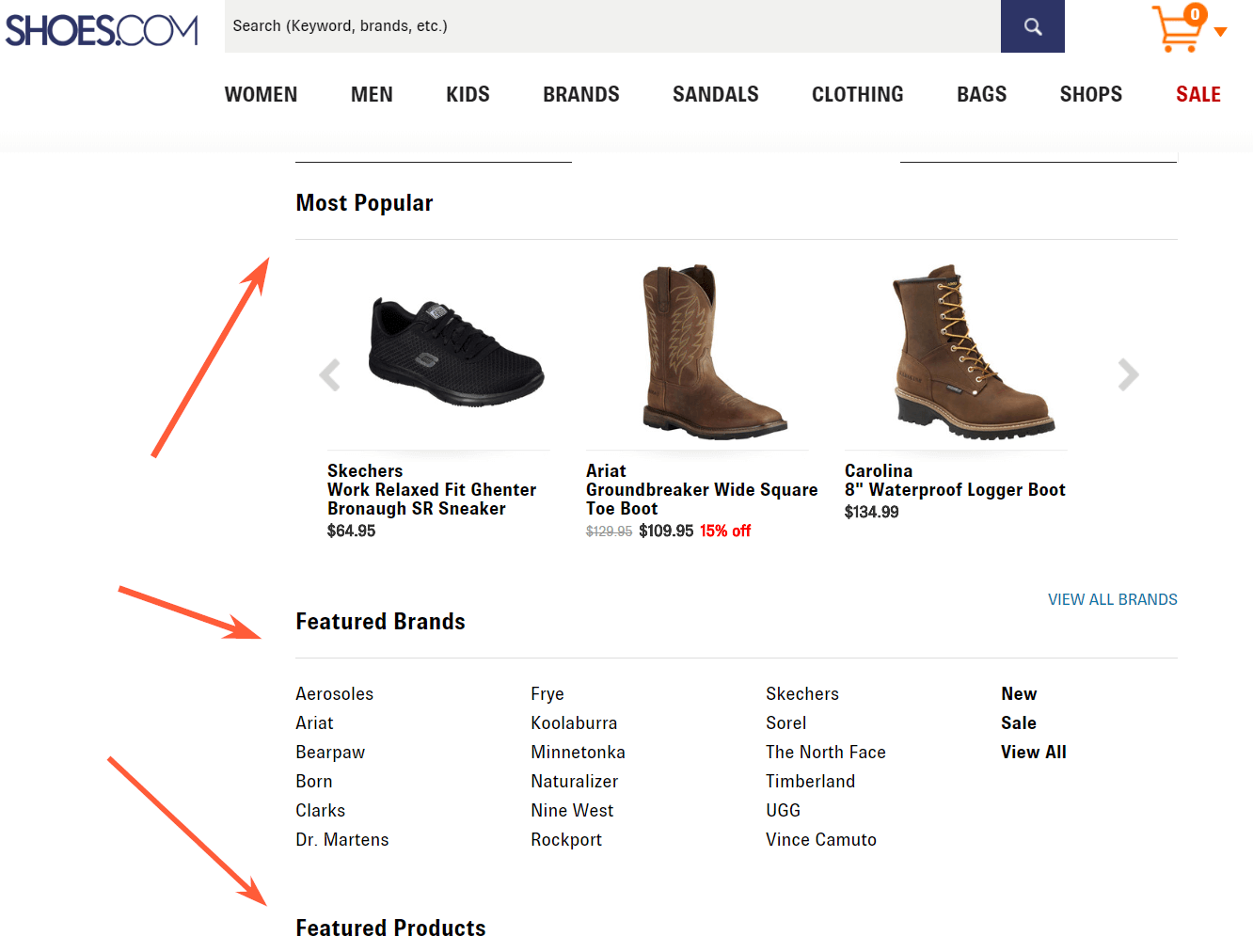The image size is (1253, 952).
Task: Select Naturalizer brand link
Action: (575, 781)
